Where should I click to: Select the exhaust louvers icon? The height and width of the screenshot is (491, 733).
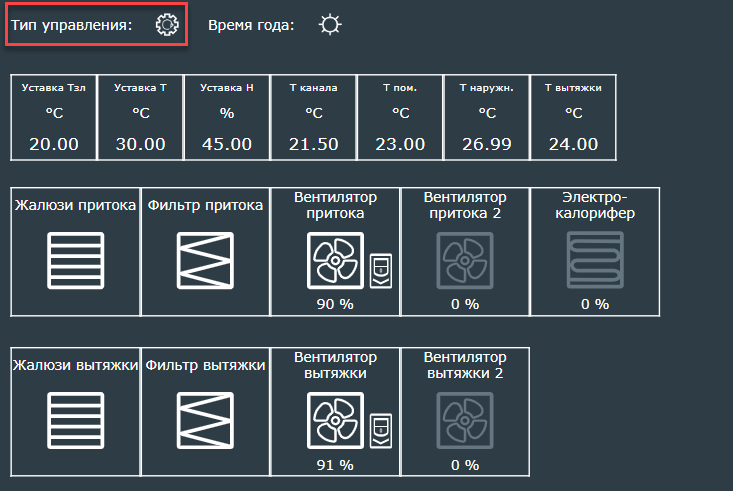(75, 419)
